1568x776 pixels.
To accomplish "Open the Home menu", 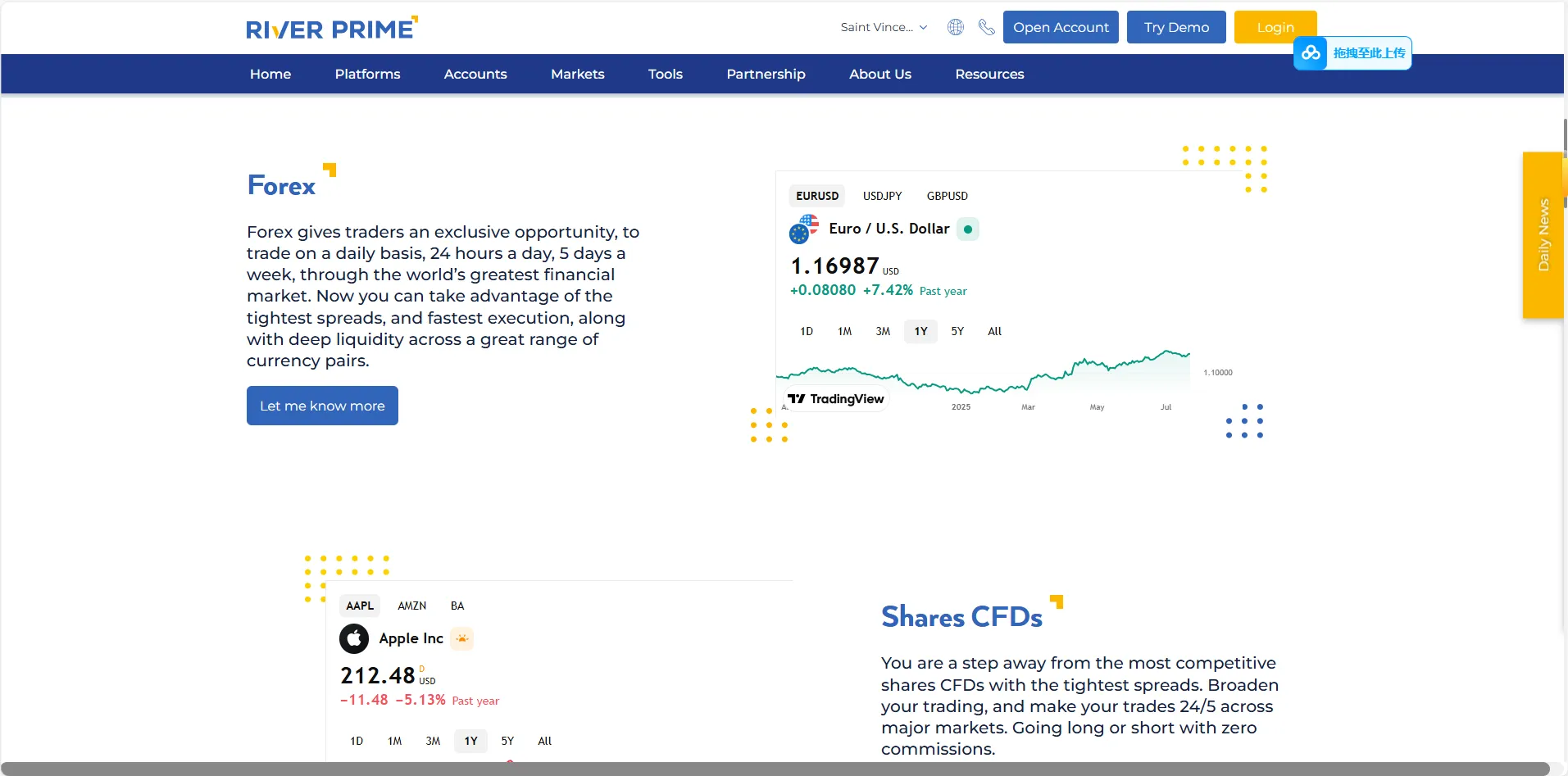I will click(x=270, y=74).
